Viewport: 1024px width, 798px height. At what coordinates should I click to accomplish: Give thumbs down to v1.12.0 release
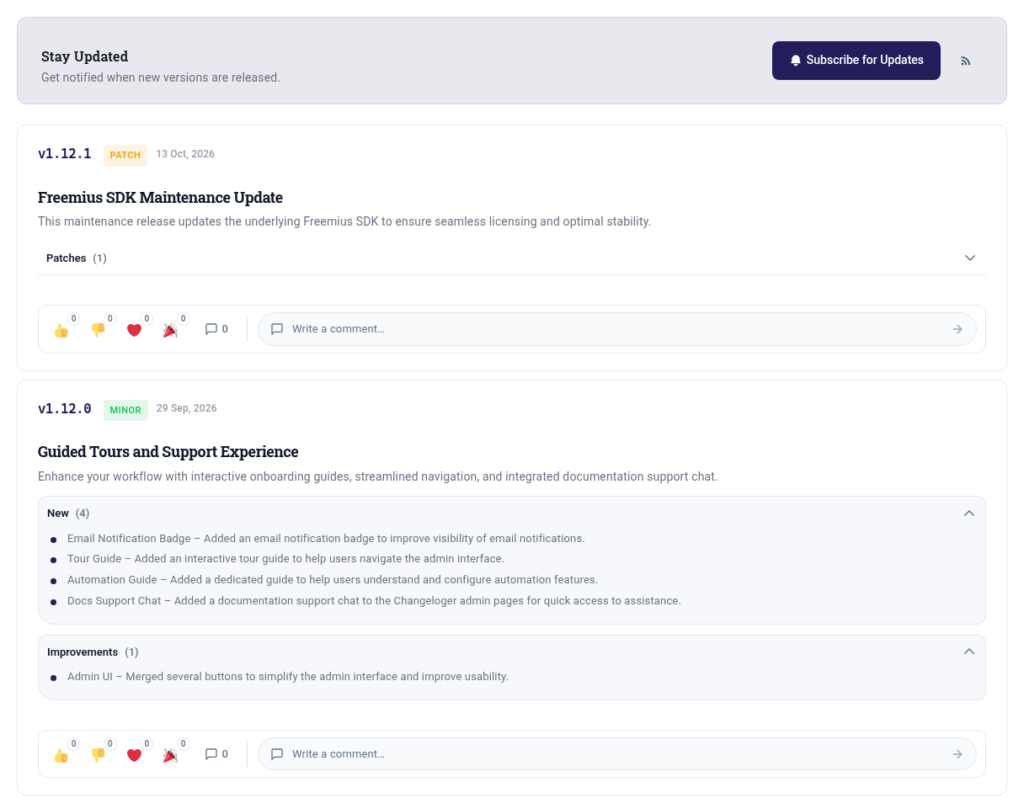tap(98, 755)
